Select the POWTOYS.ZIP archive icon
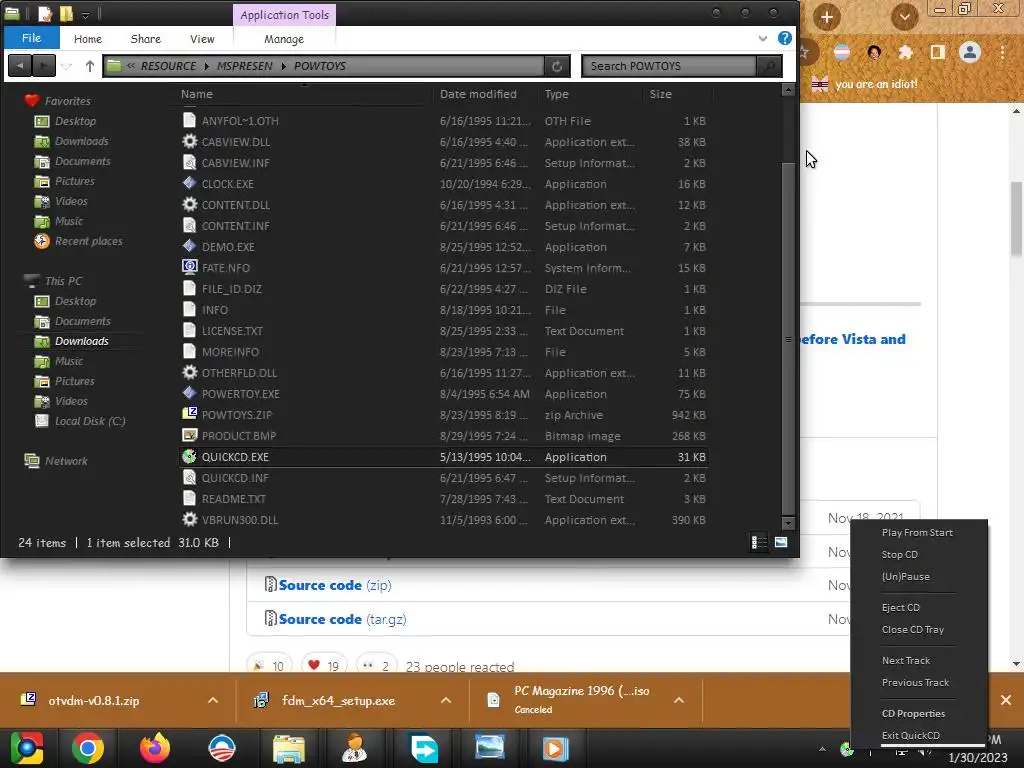Viewport: 1024px width, 768px height. [x=189, y=414]
